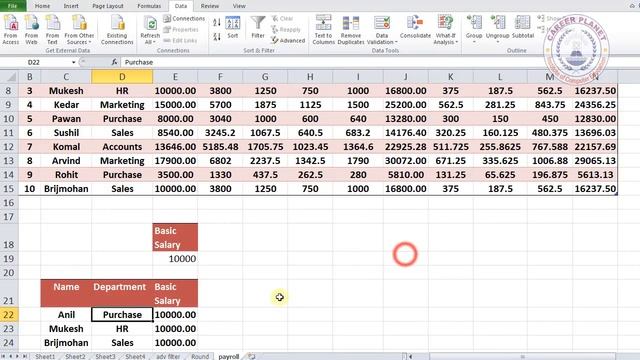Sort Z to A descending icon
Screen dimensions: 640x360
tap(217, 37)
